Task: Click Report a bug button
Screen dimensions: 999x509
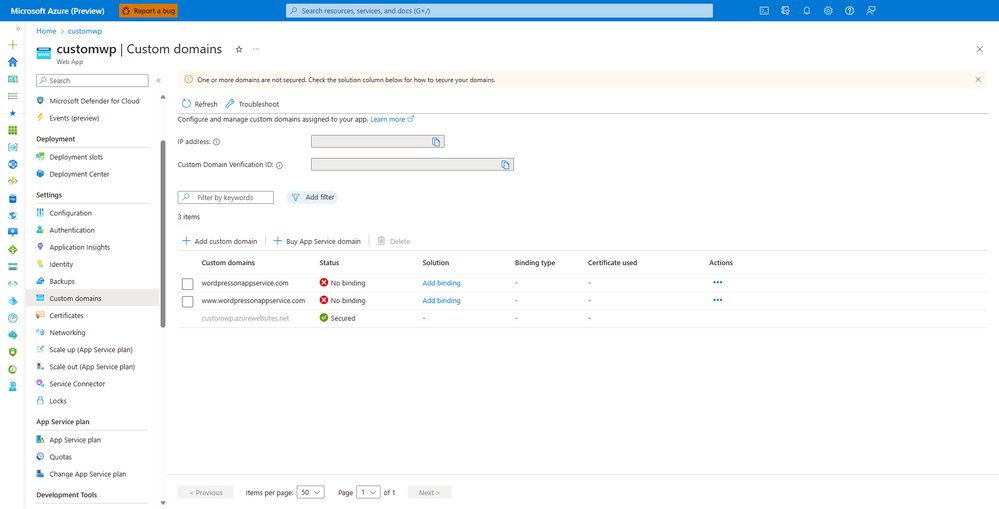Action: point(148,11)
